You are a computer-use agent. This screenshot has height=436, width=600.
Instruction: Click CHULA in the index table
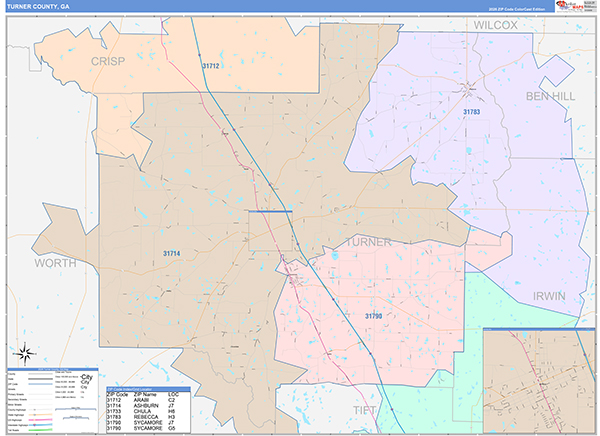click(x=142, y=411)
